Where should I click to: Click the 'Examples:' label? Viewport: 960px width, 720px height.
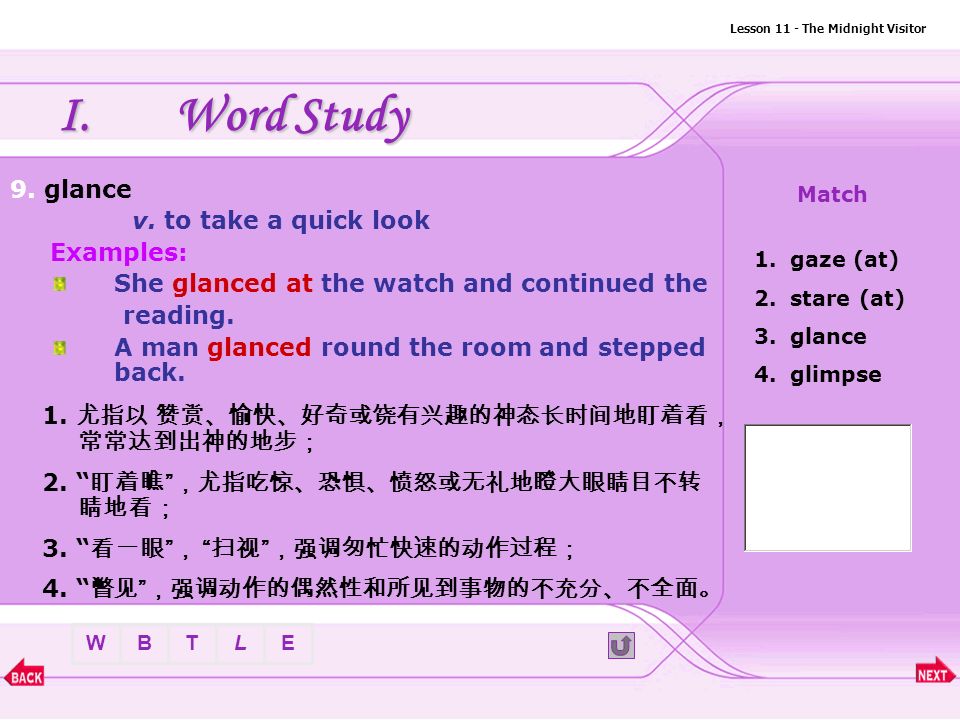119,252
